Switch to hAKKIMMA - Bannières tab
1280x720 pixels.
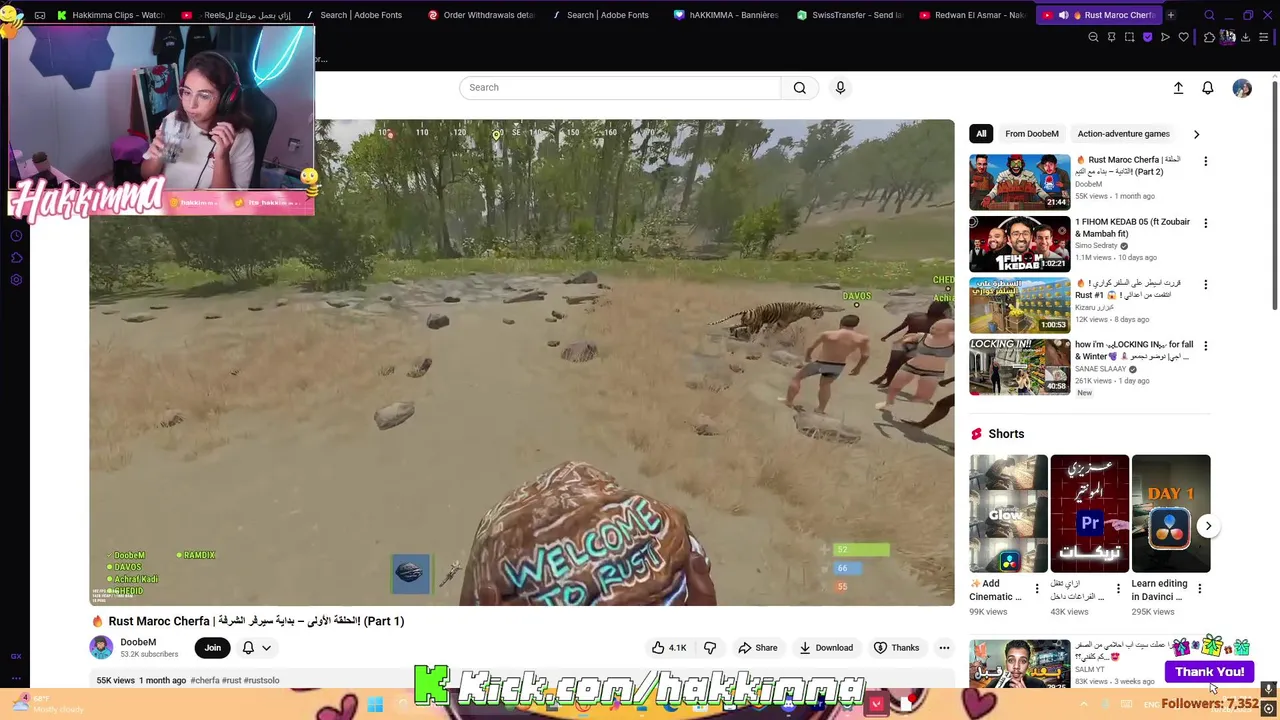click(x=728, y=15)
